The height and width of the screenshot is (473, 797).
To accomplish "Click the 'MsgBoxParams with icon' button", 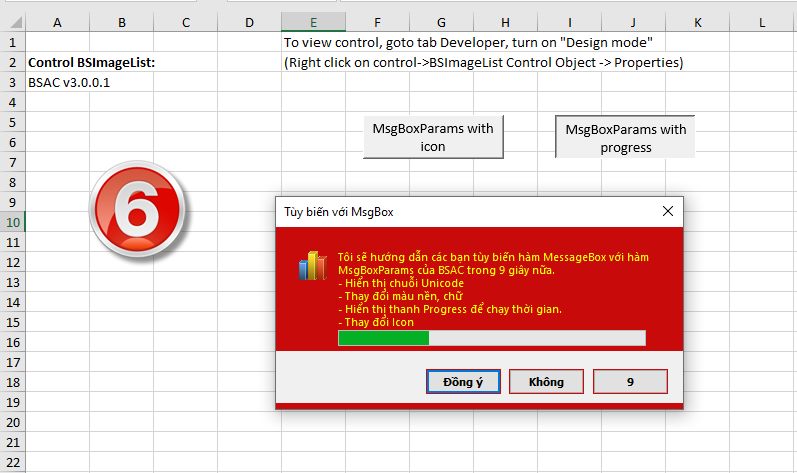I will click(433, 137).
